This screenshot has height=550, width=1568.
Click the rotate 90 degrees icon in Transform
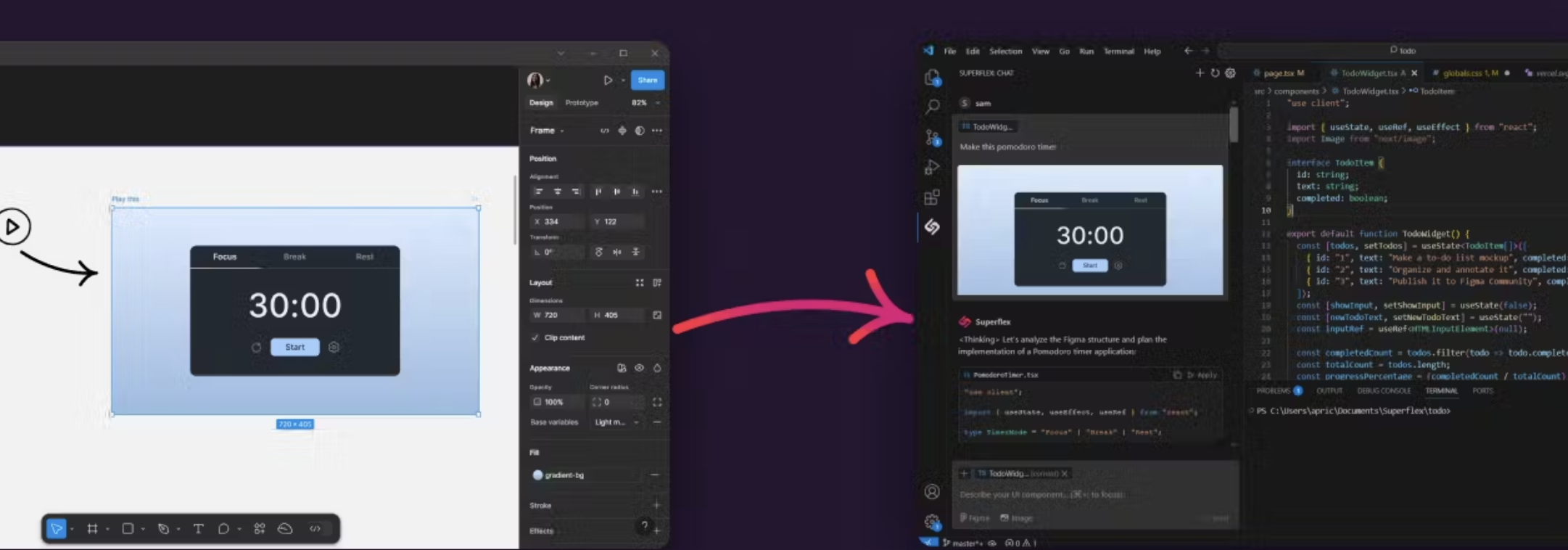coord(599,252)
